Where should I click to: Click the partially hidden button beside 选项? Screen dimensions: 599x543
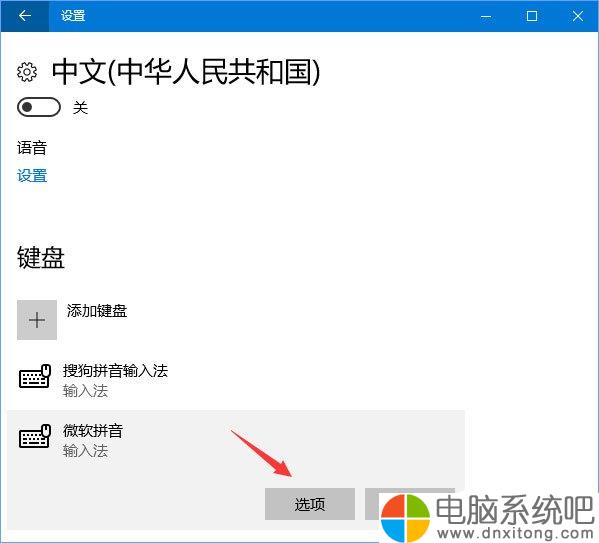click(x=372, y=504)
